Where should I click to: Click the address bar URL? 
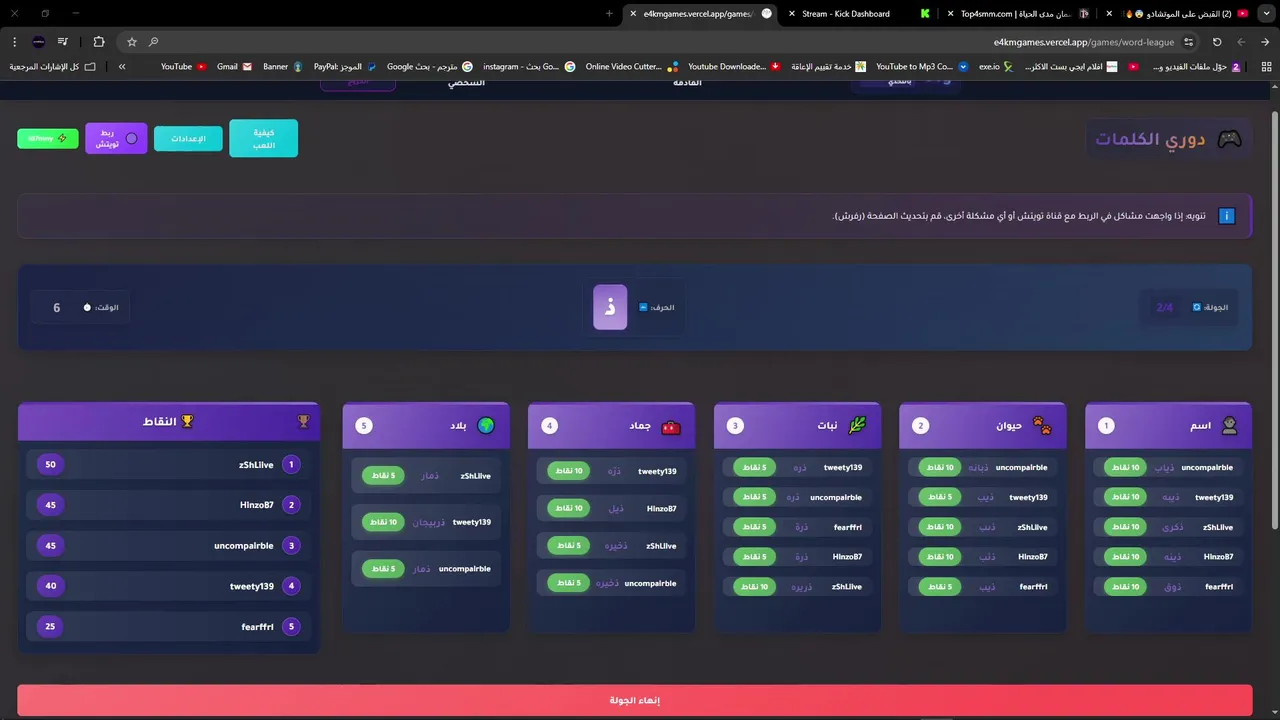point(1084,42)
